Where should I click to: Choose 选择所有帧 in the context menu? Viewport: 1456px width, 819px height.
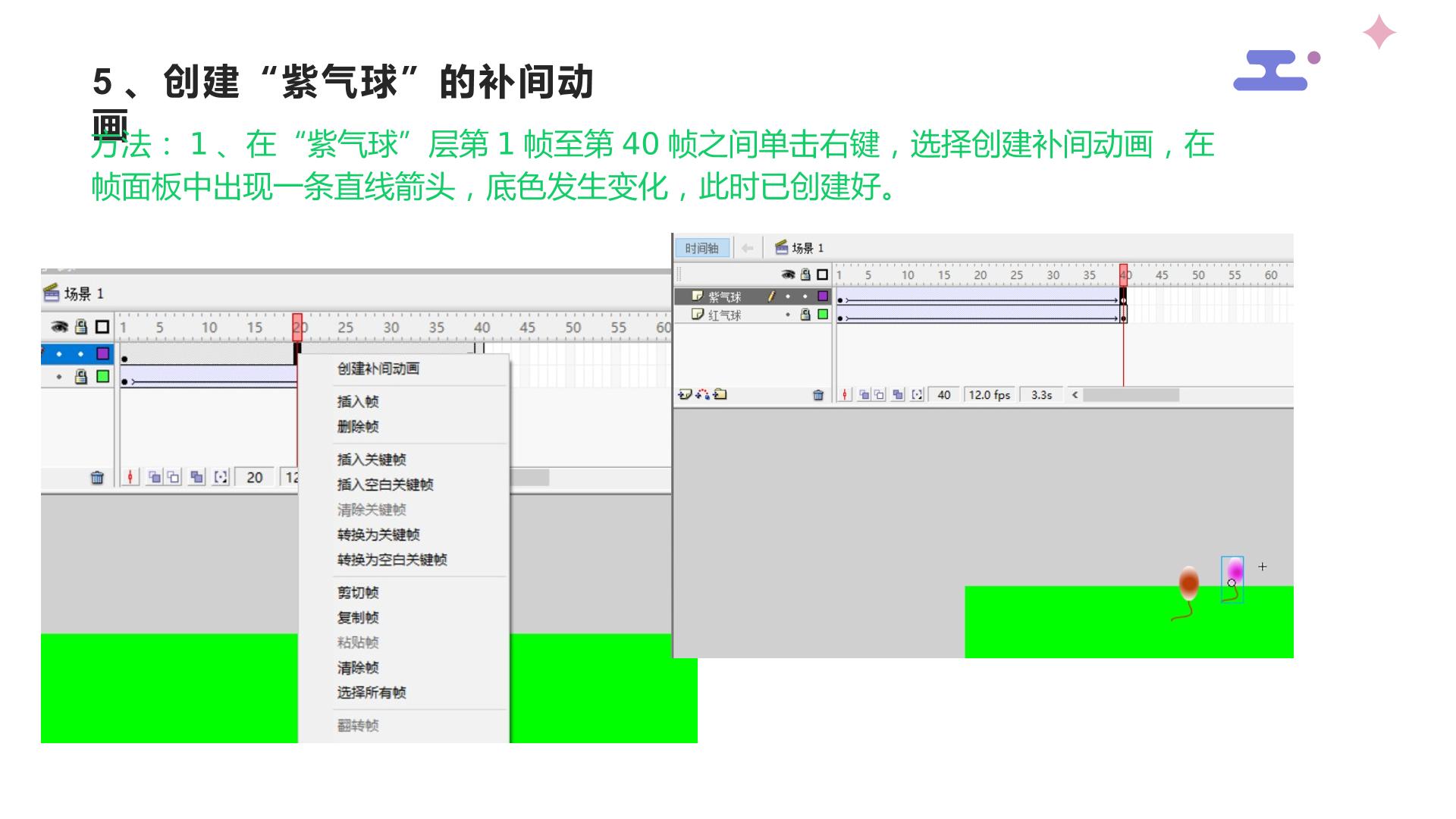click(x=371, y=693)
